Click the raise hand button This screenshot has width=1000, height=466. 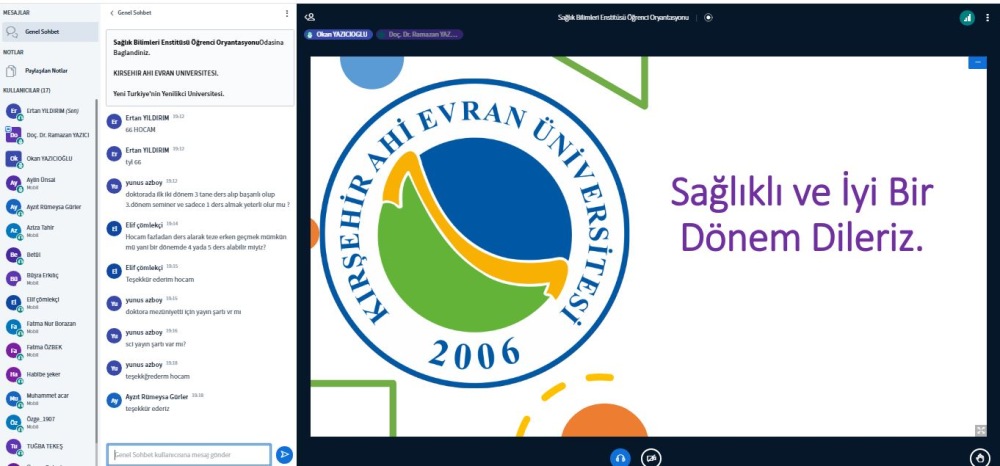[980, 458]
